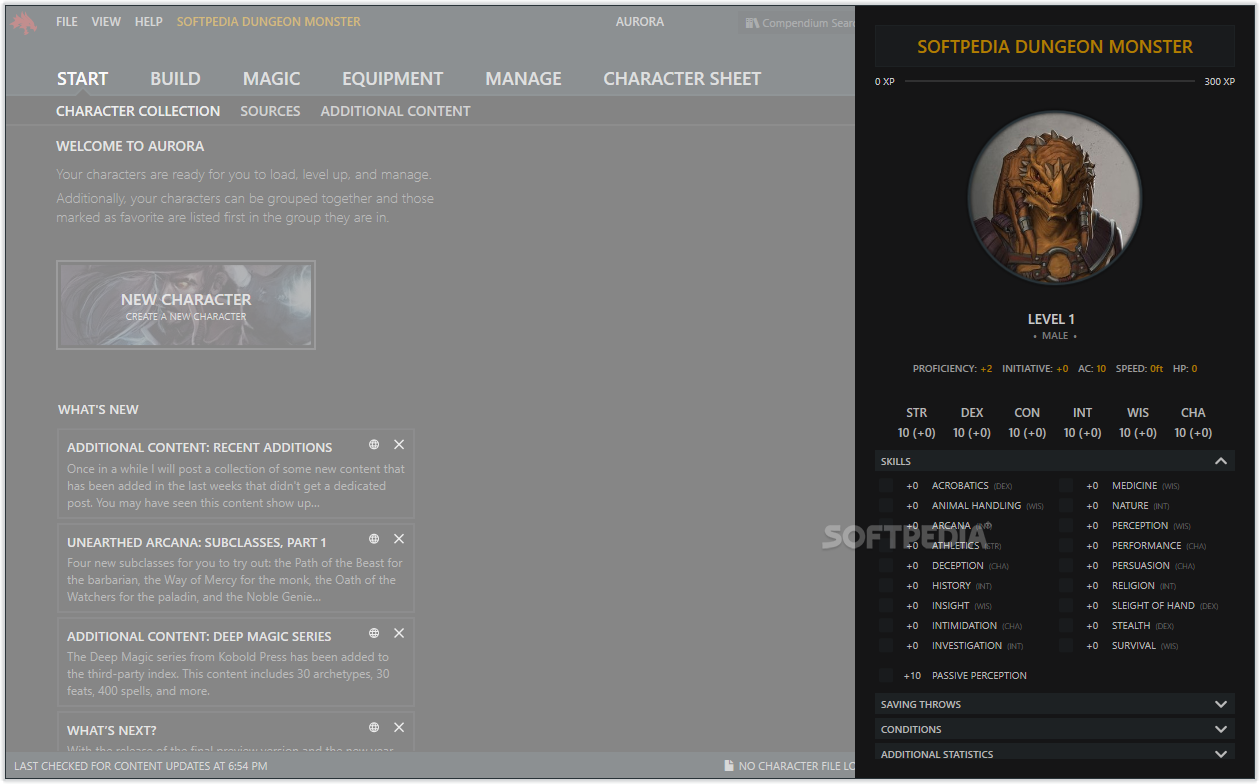Click the dragonborn character portrait

point(1055,197)
